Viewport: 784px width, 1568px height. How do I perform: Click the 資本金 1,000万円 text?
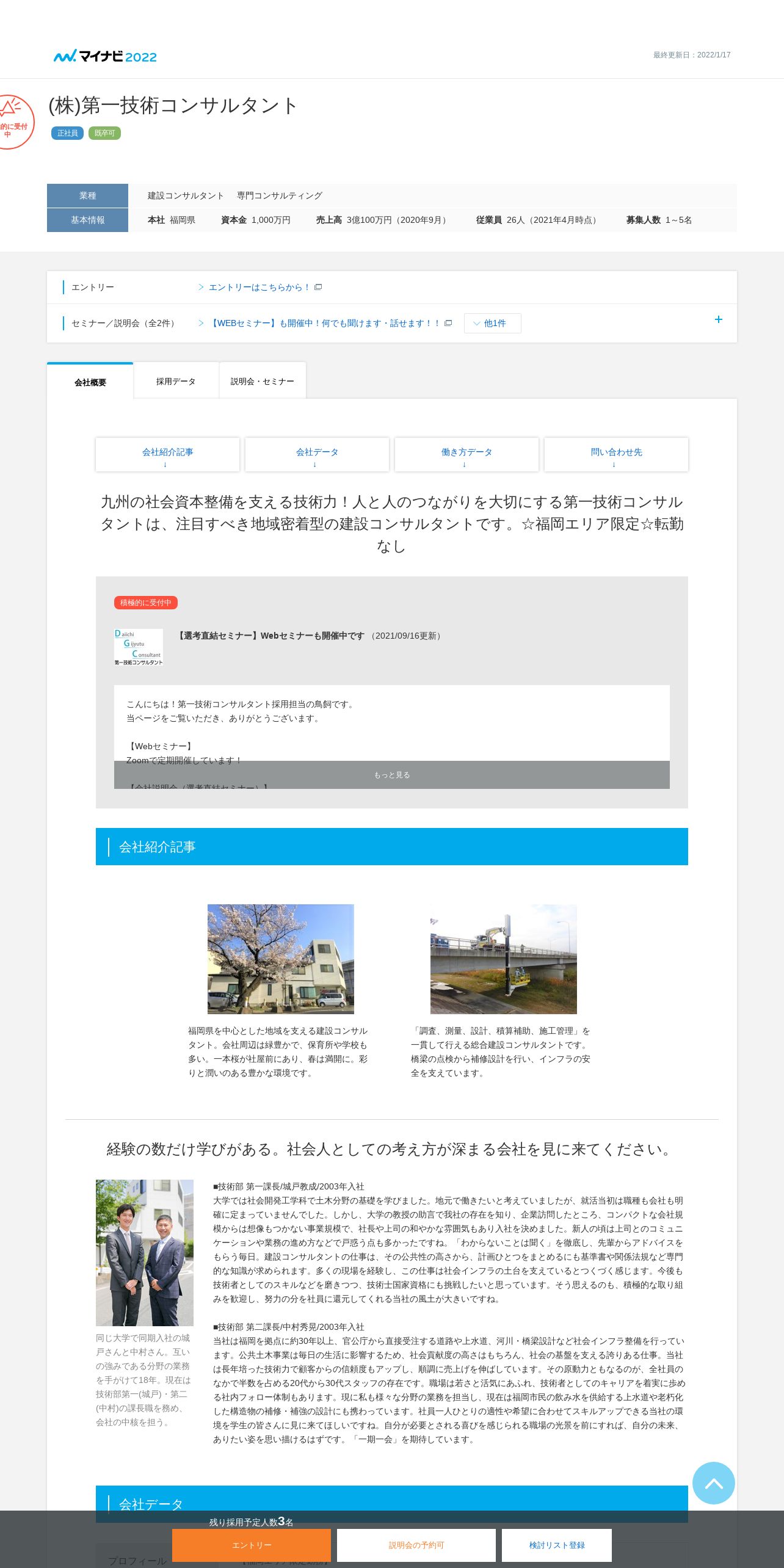tap(256, 220)
